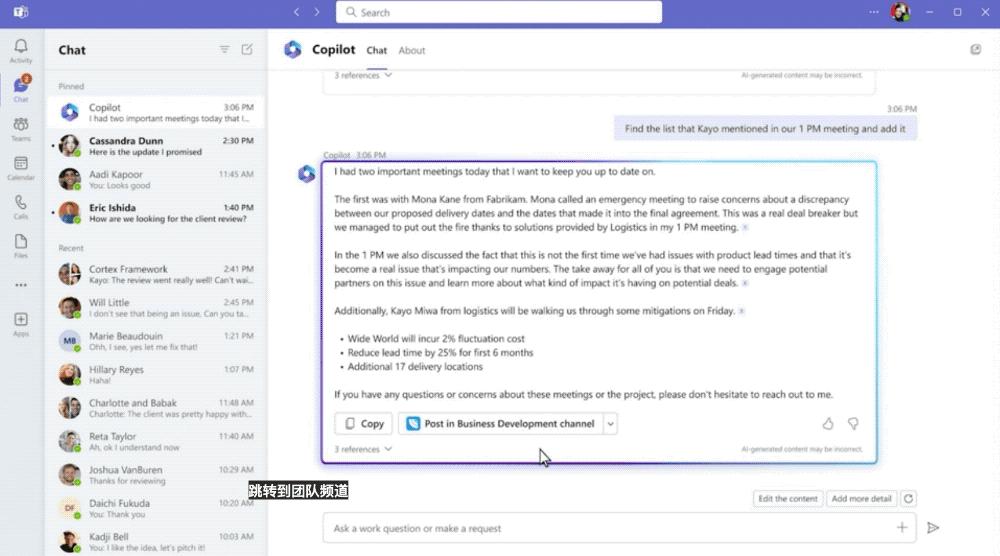
Task: Click the filter chats icon
Action: [224, 50]
